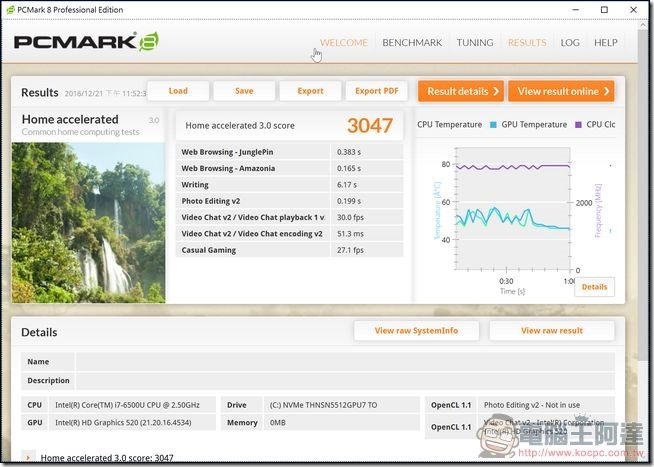Screen dimensions: 654x467
Task: Select the Casual Gaming row
Action: [x=289, y=250]
